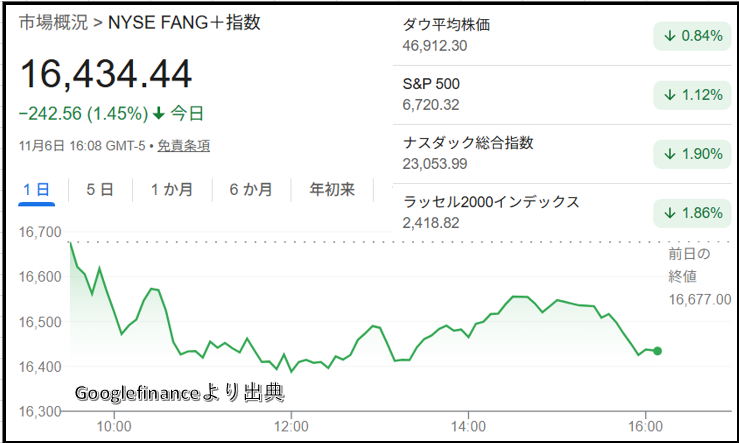This screenshot has height=443, width=739.
Task: Click the S&P 500 1.12% down badge
Action: pyautogui.click(x=690, y=95)
